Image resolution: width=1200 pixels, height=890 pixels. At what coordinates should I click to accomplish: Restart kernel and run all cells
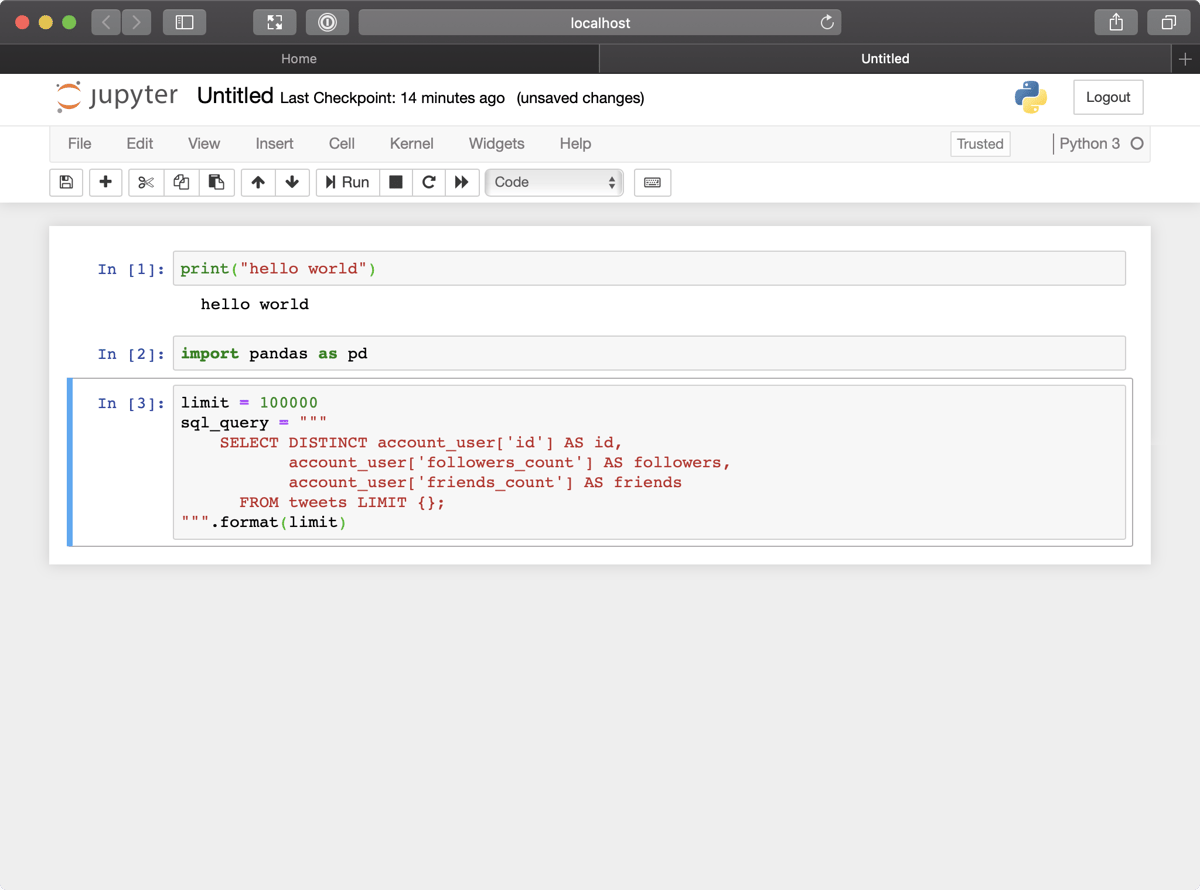pyautogui.click(x=461, y=182)
